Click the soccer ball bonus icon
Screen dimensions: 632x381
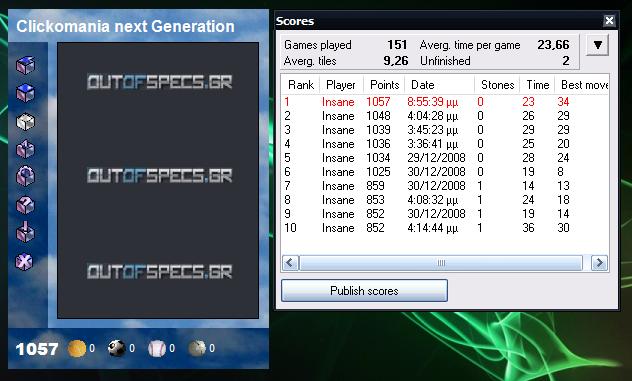point(117,348)
